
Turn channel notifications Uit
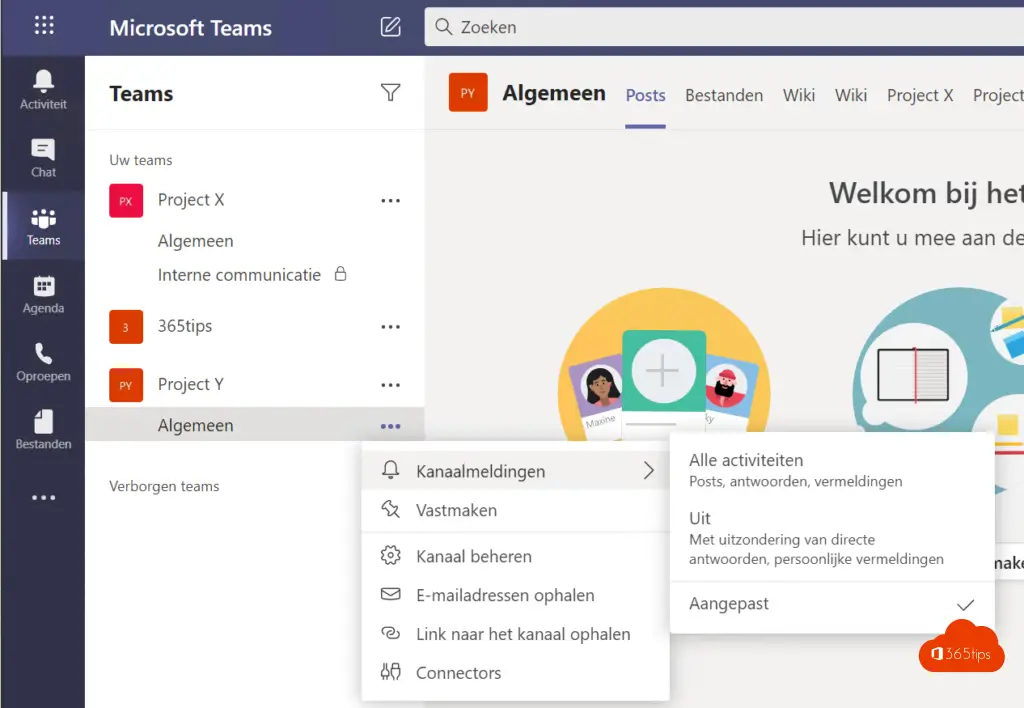[x=832, y=538]
